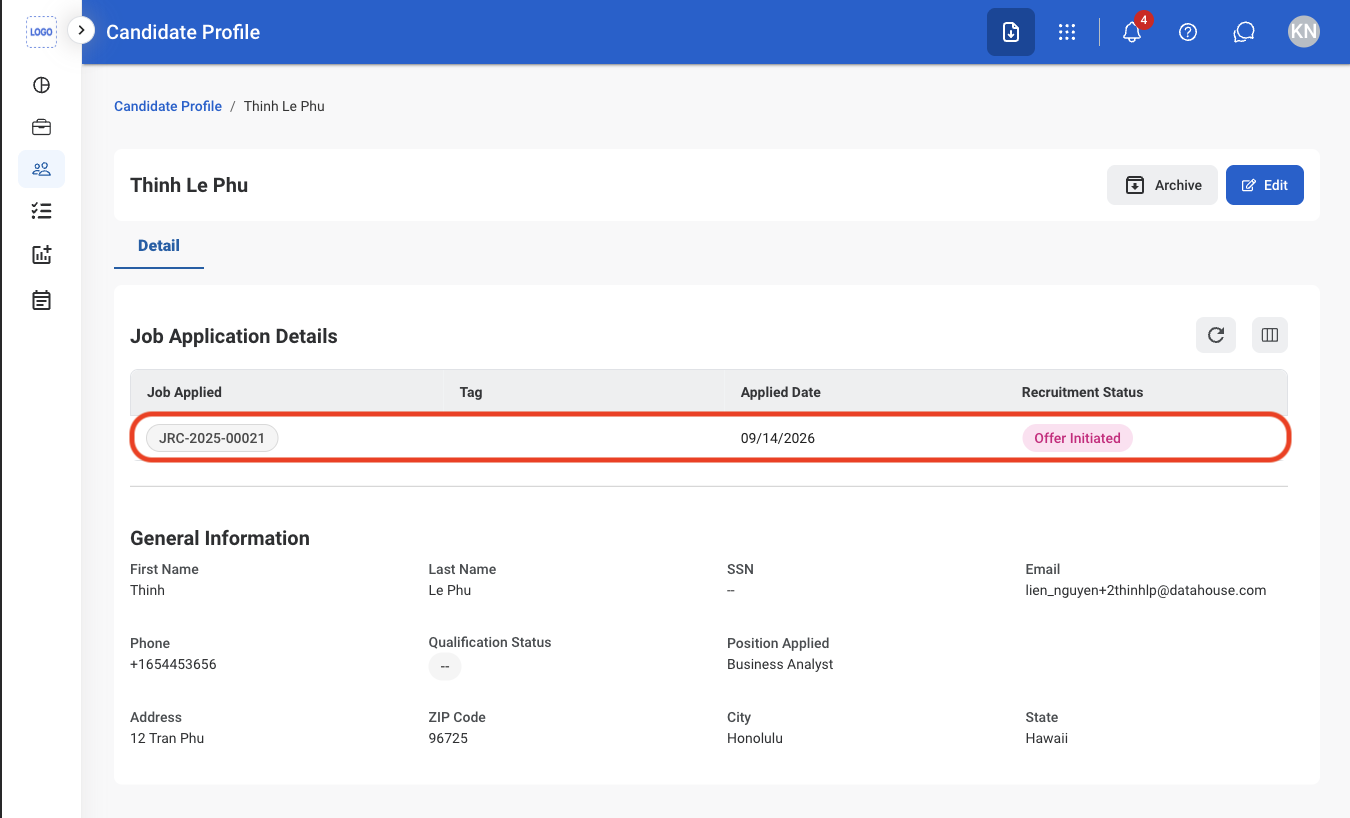Open the apps grid launcher icon
1350x818 pixels.
click(x=1067, y=32)
